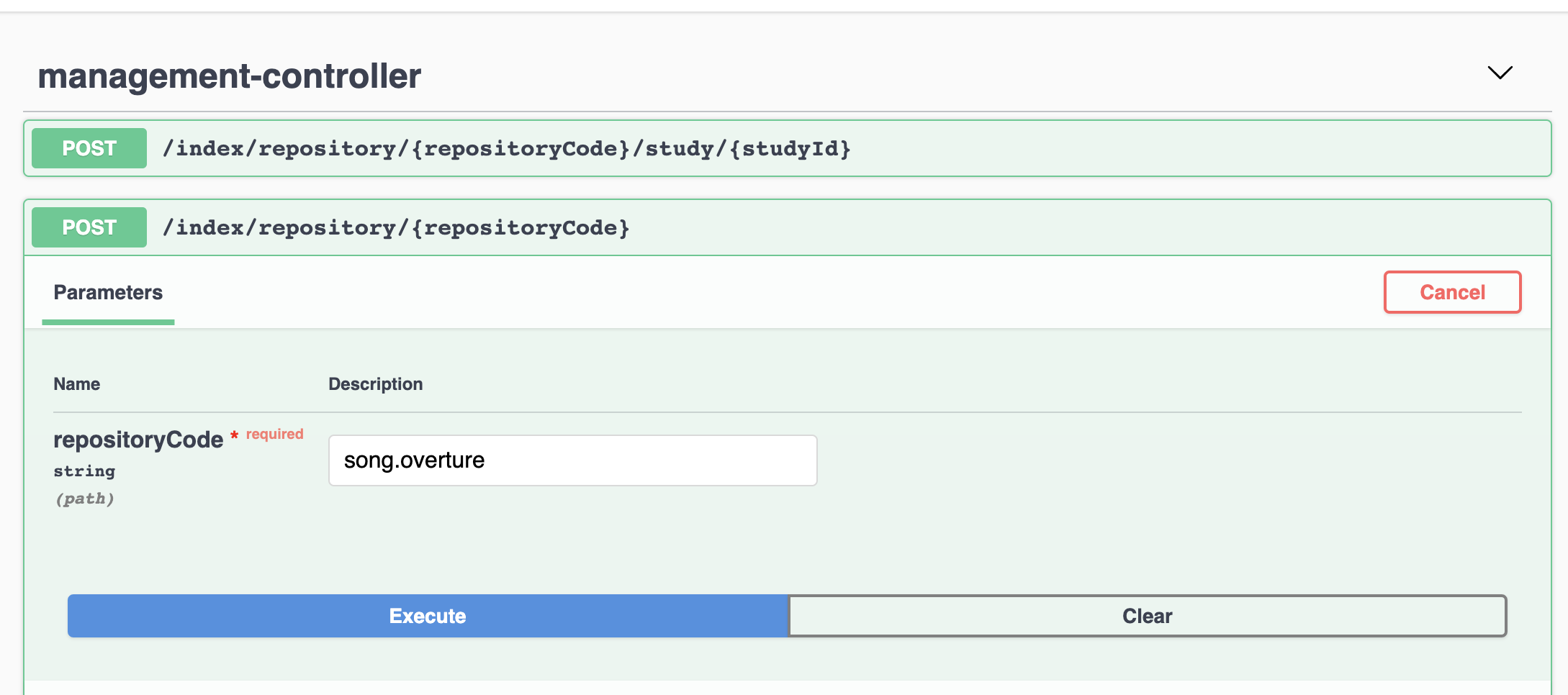Collapse the management-controller section via chevron
Image resolution: width=1568 pixels, height=695 pixels.
tap(1500, 73)
